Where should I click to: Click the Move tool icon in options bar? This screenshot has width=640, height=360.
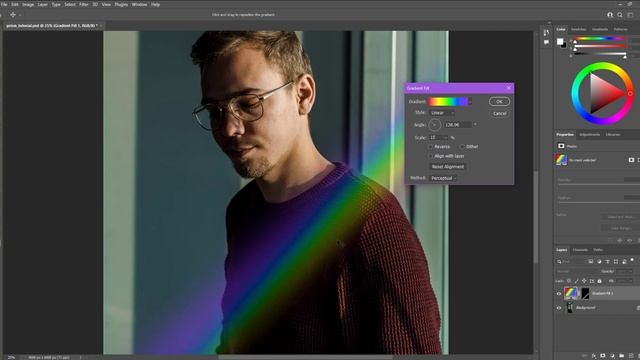point(13,15)
